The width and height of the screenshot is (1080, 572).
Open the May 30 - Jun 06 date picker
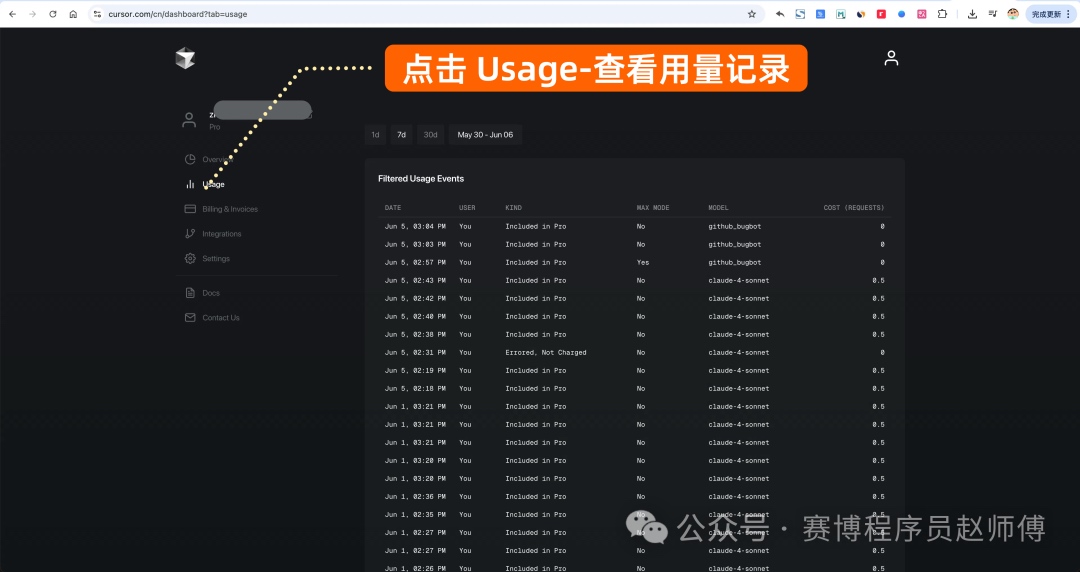click(x=486, y=135)
